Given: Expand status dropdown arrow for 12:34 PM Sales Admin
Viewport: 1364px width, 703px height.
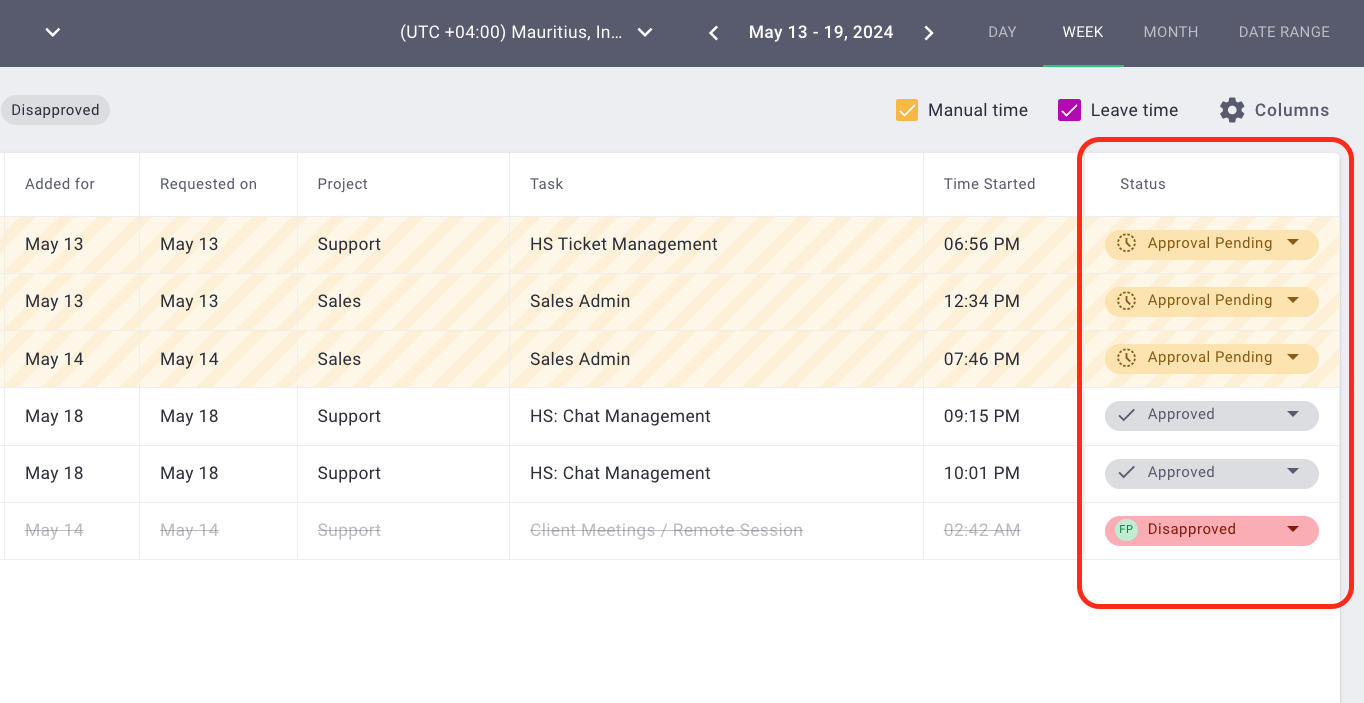Looking at the screenshot, I should (x=1292, y=300).
